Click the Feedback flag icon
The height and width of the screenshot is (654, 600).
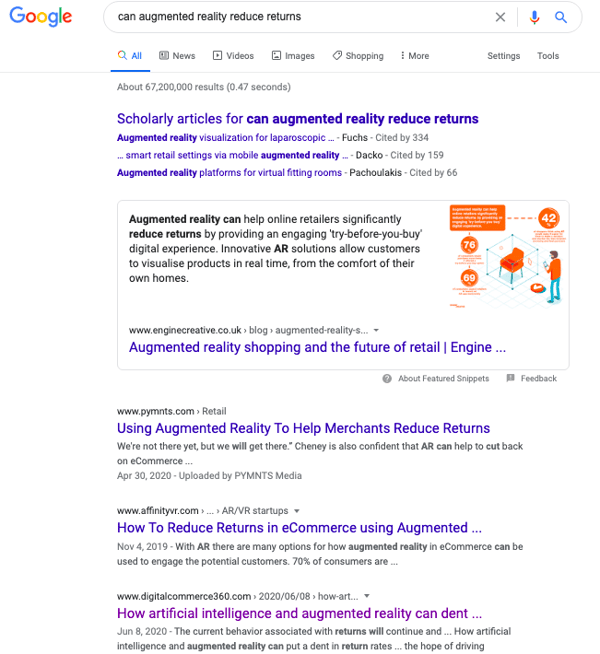coord(510,378)
